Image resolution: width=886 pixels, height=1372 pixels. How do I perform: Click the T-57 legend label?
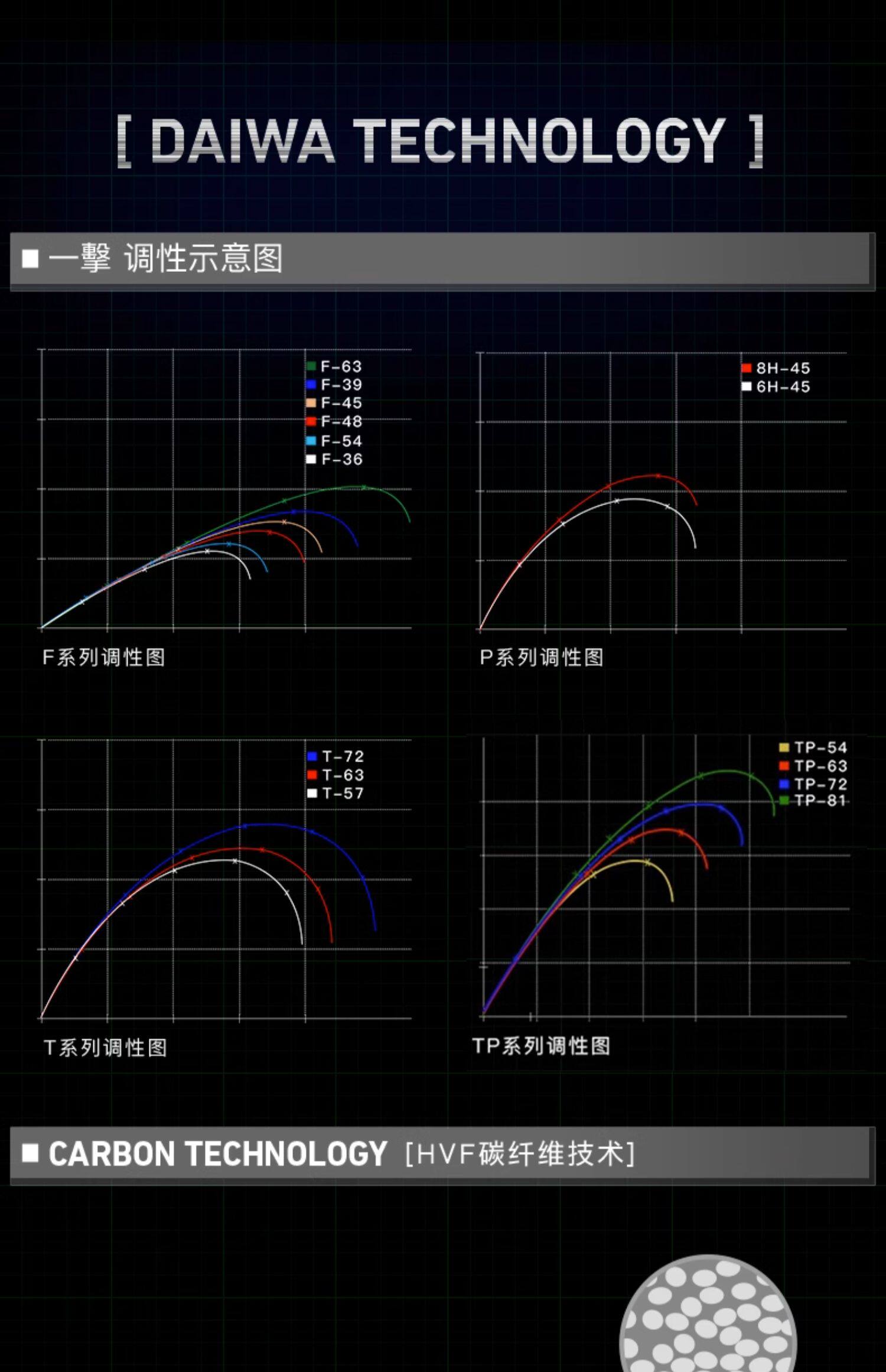(x=343, y=793)
